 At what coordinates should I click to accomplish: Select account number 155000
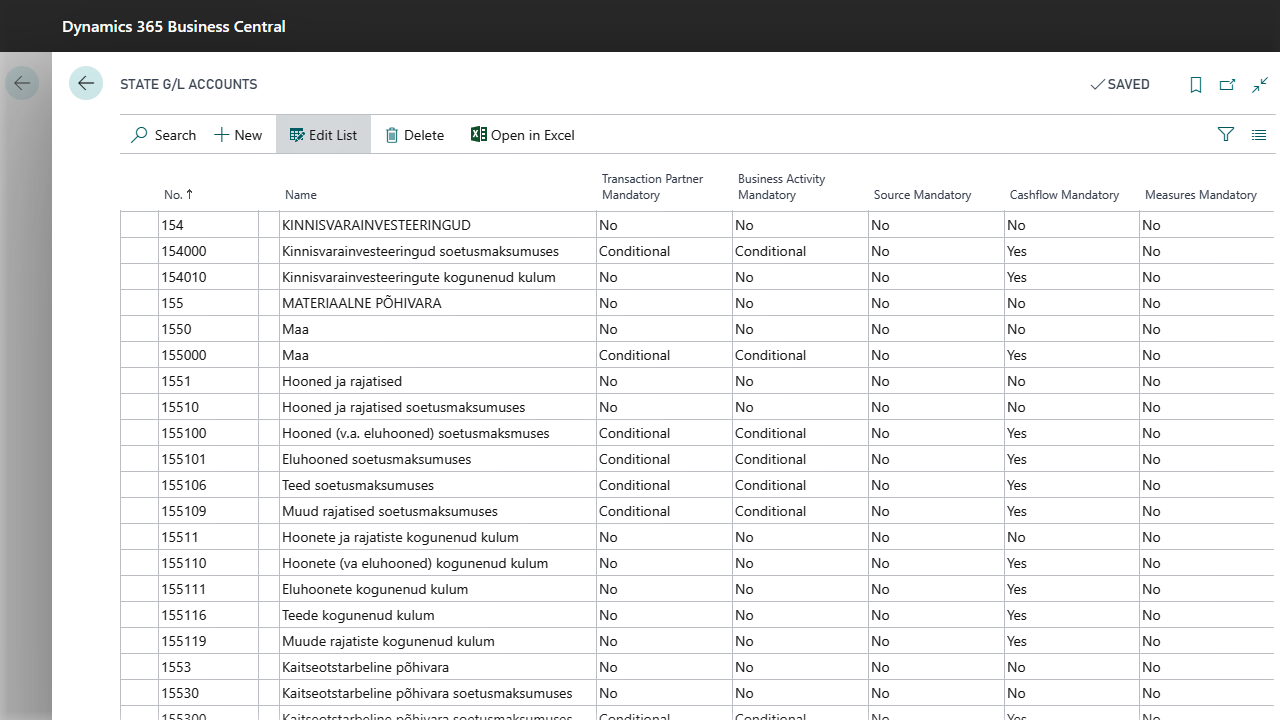208,355
